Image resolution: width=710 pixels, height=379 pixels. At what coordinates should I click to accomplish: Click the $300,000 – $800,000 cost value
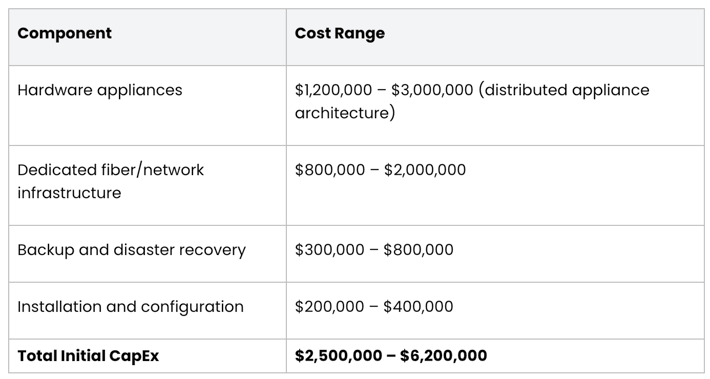point(374,250)
